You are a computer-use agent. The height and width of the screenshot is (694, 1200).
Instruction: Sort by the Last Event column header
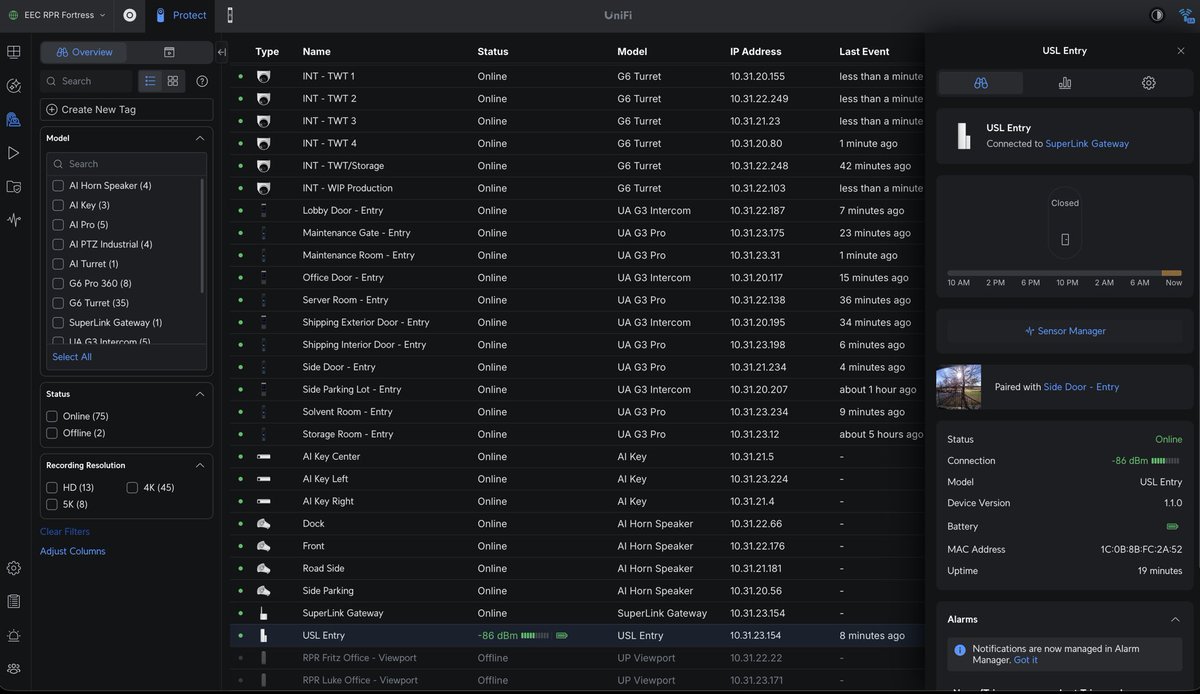point(864,52)
